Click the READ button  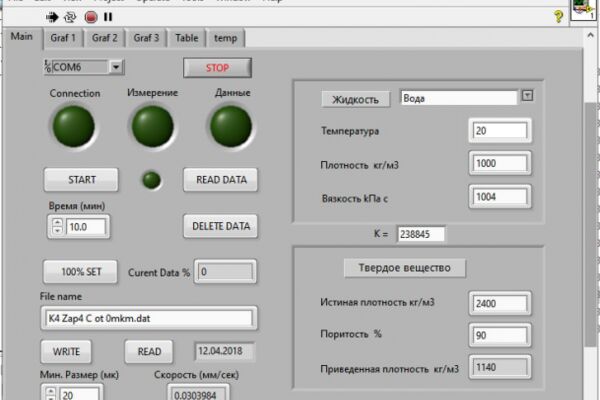[149, 352]
